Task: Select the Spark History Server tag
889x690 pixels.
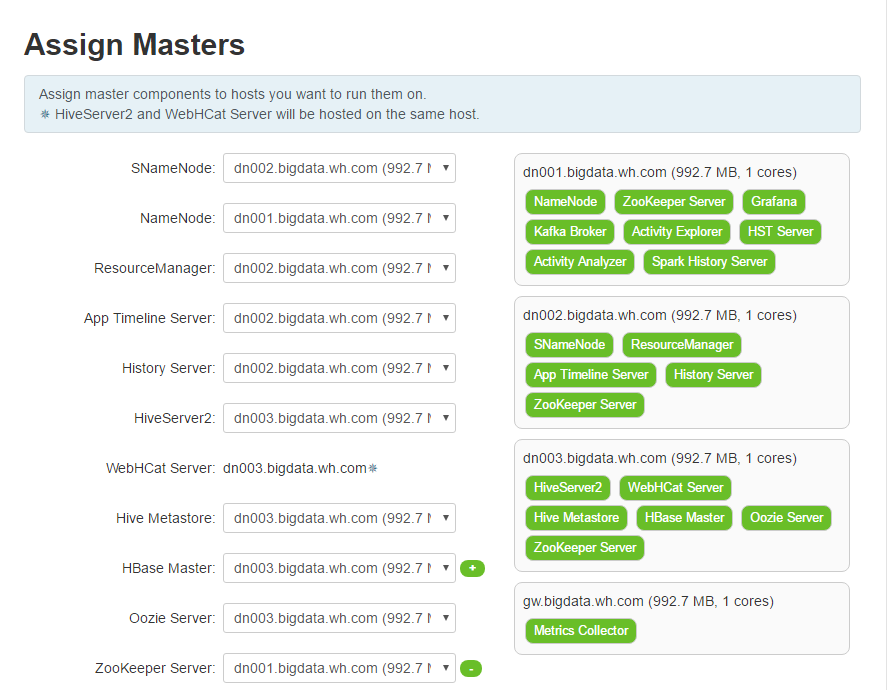Action: (709, 262)
